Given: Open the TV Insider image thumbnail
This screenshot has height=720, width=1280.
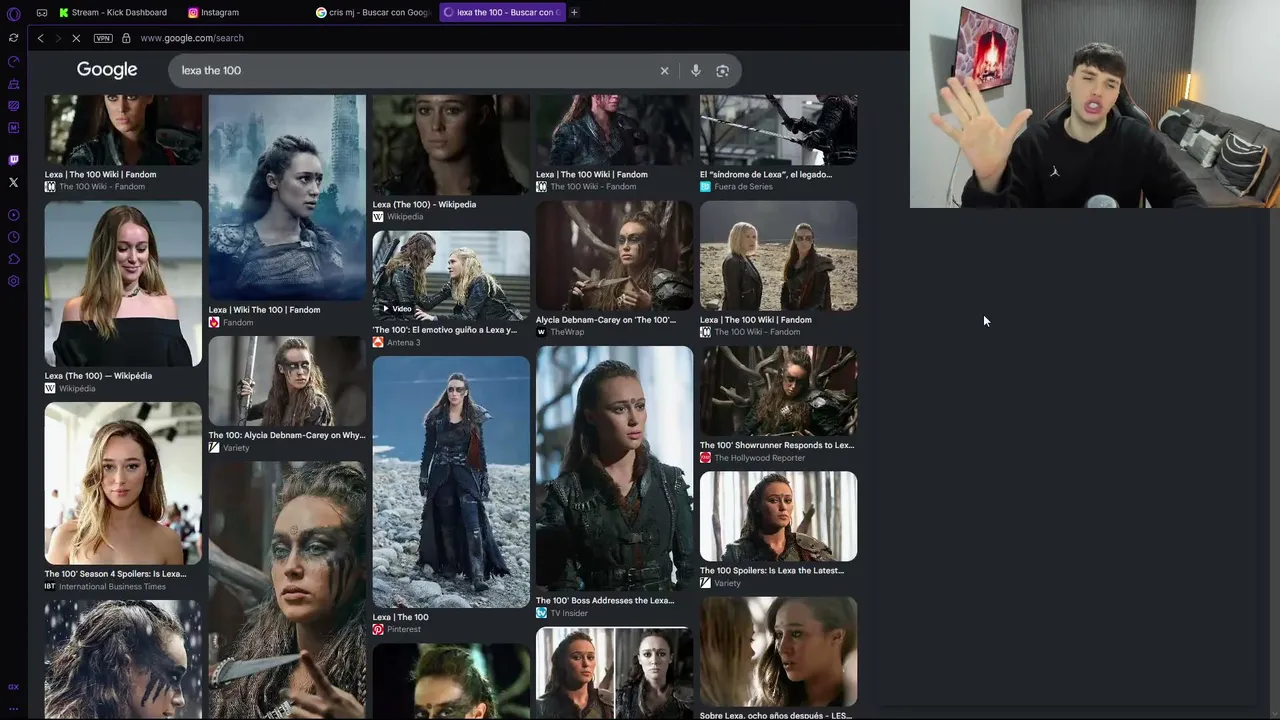Looking at the screenshot, I should 614,468.
